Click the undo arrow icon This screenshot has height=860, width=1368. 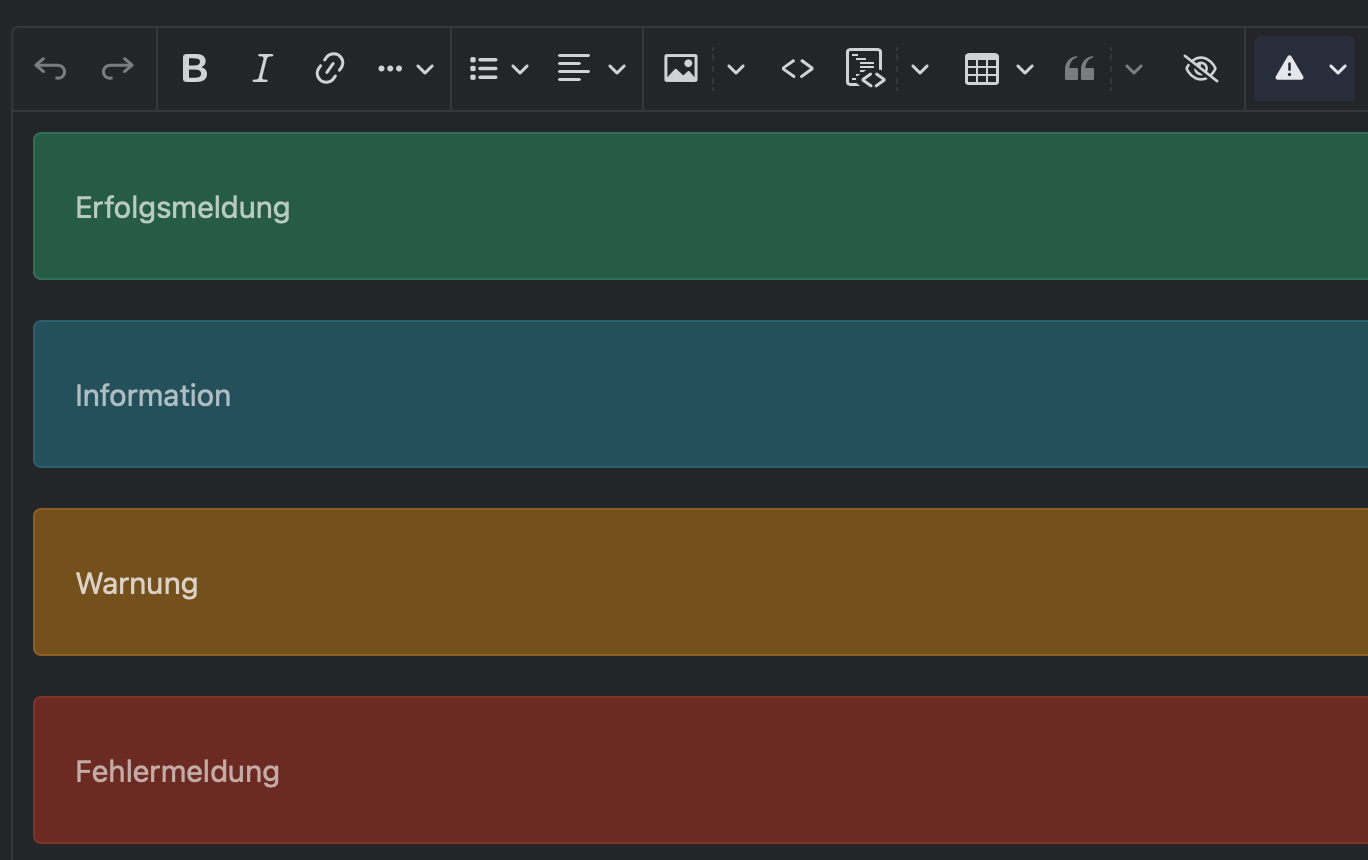pos(50,69)
